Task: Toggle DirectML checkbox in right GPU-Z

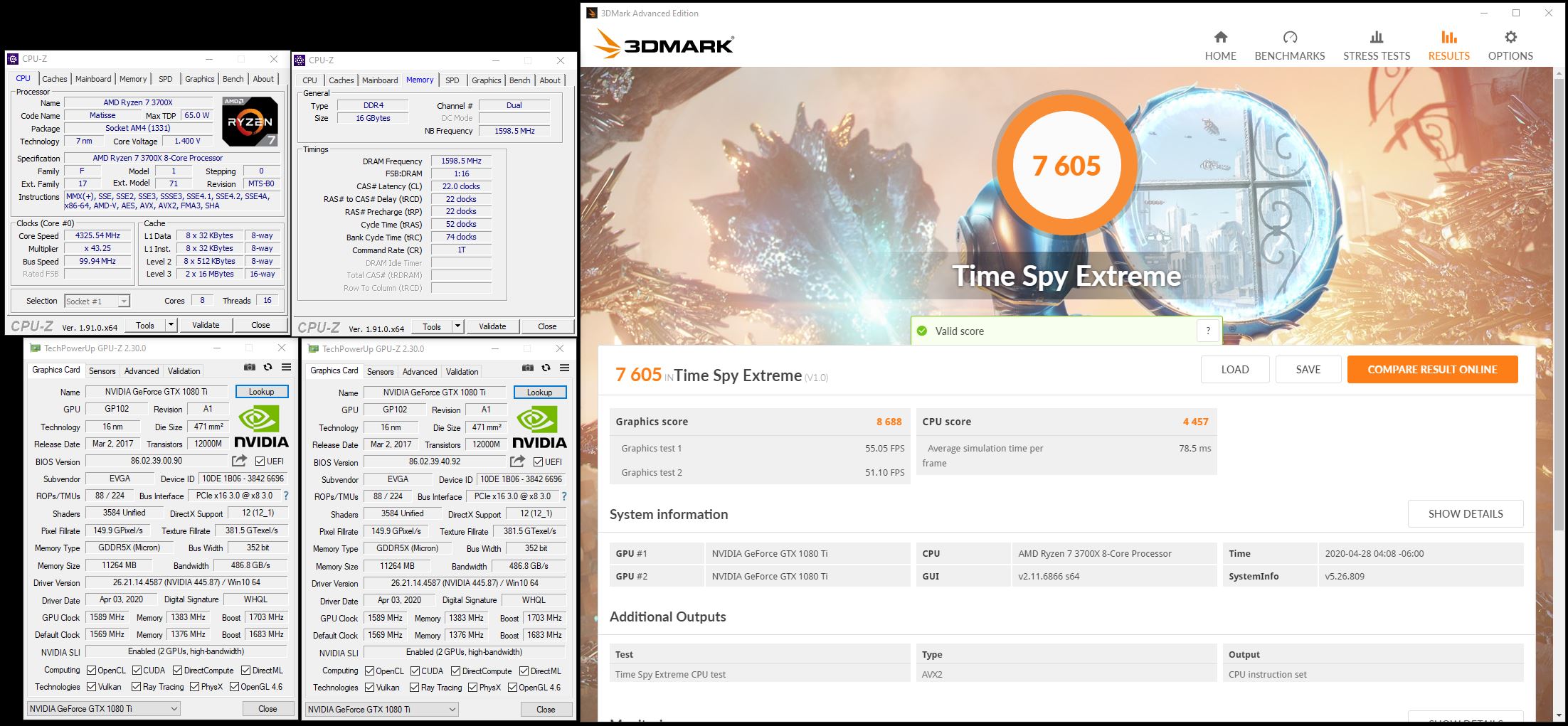Action: tap(524, 671)
